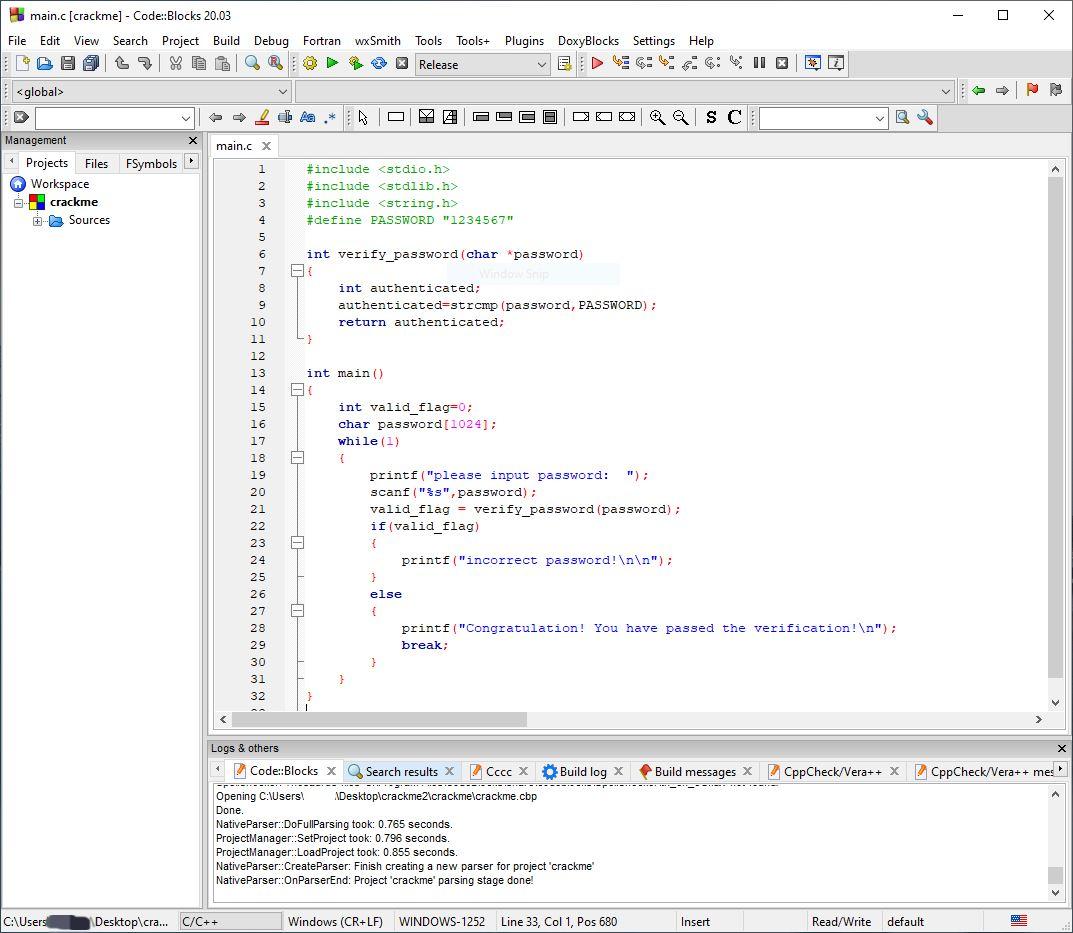
Task: Click the Zoom in magnifier icon
Action: coord(657,117)
